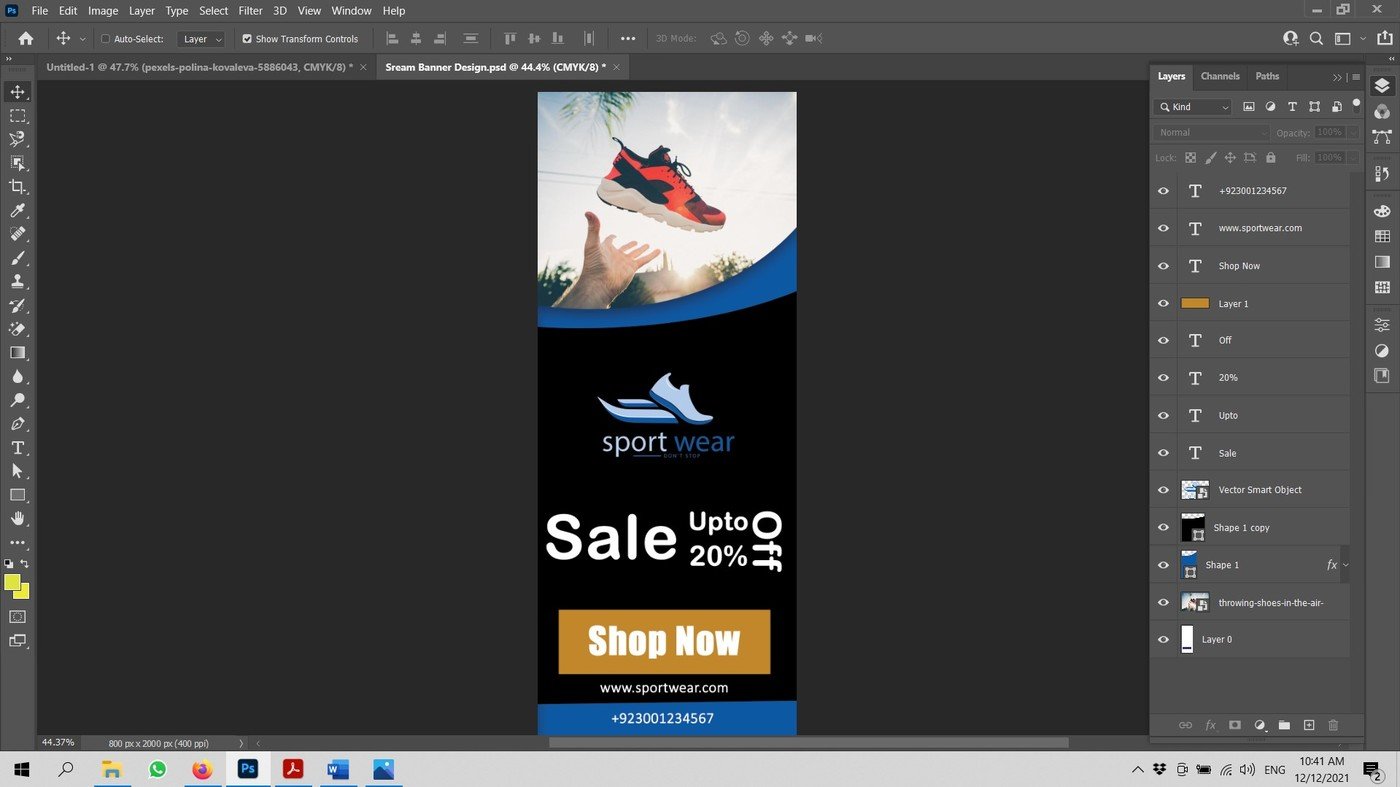This screenshot has height=787, width=1400.
Task: Hide the Shop Now text layer
Action: point(1163,265)
